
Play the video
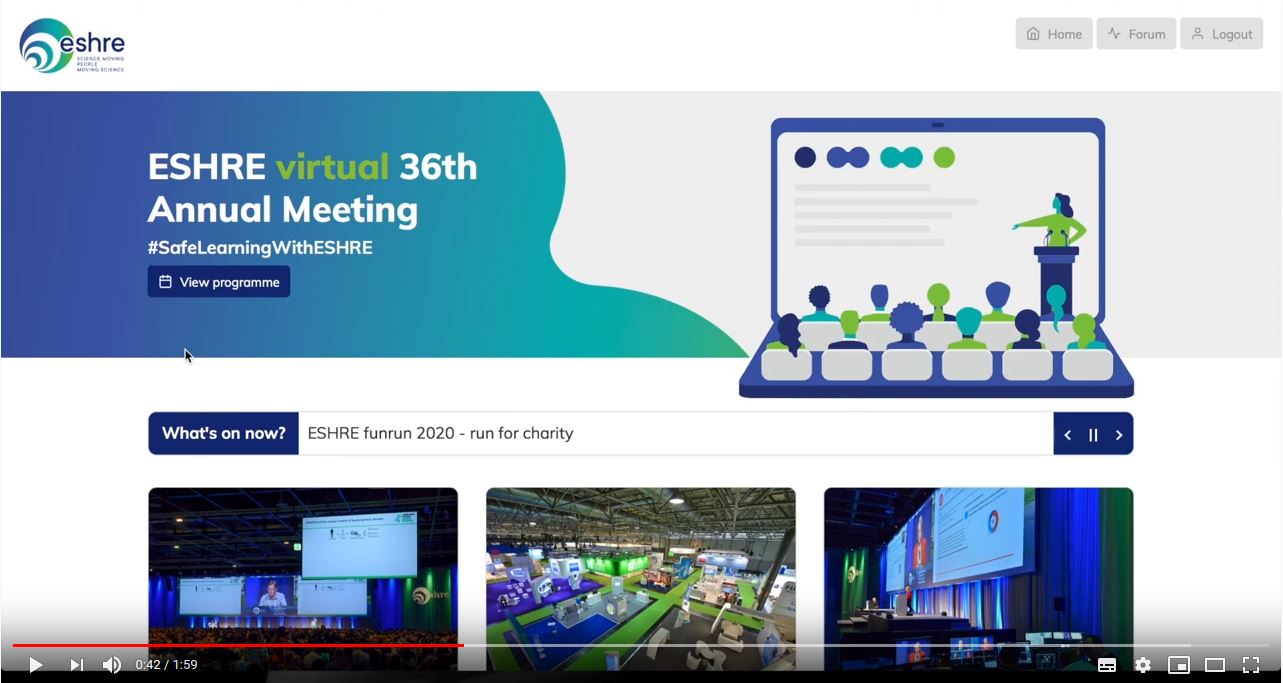click(x=35, y=665)
